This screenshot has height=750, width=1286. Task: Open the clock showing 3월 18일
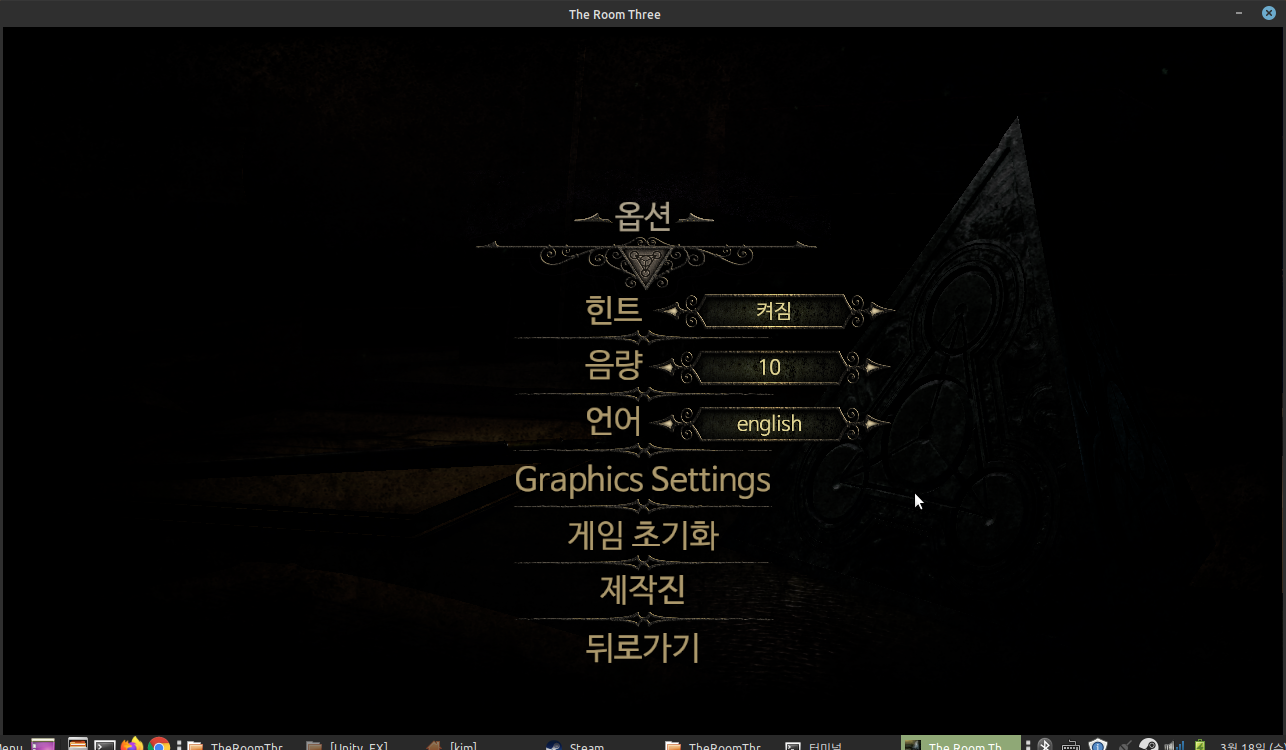point(1251,745)
